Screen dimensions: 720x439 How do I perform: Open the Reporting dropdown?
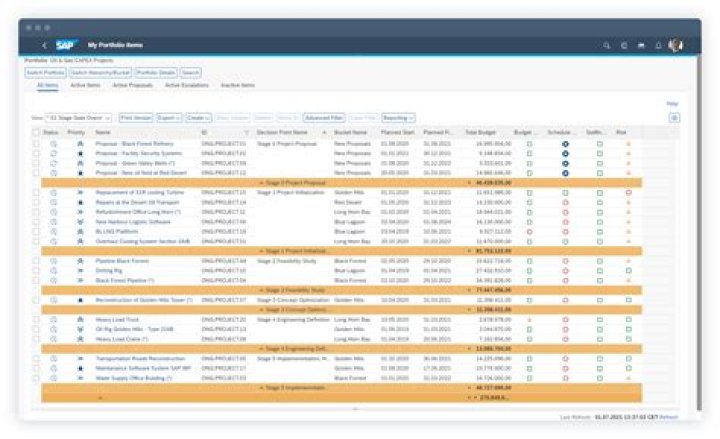point(397,117)
